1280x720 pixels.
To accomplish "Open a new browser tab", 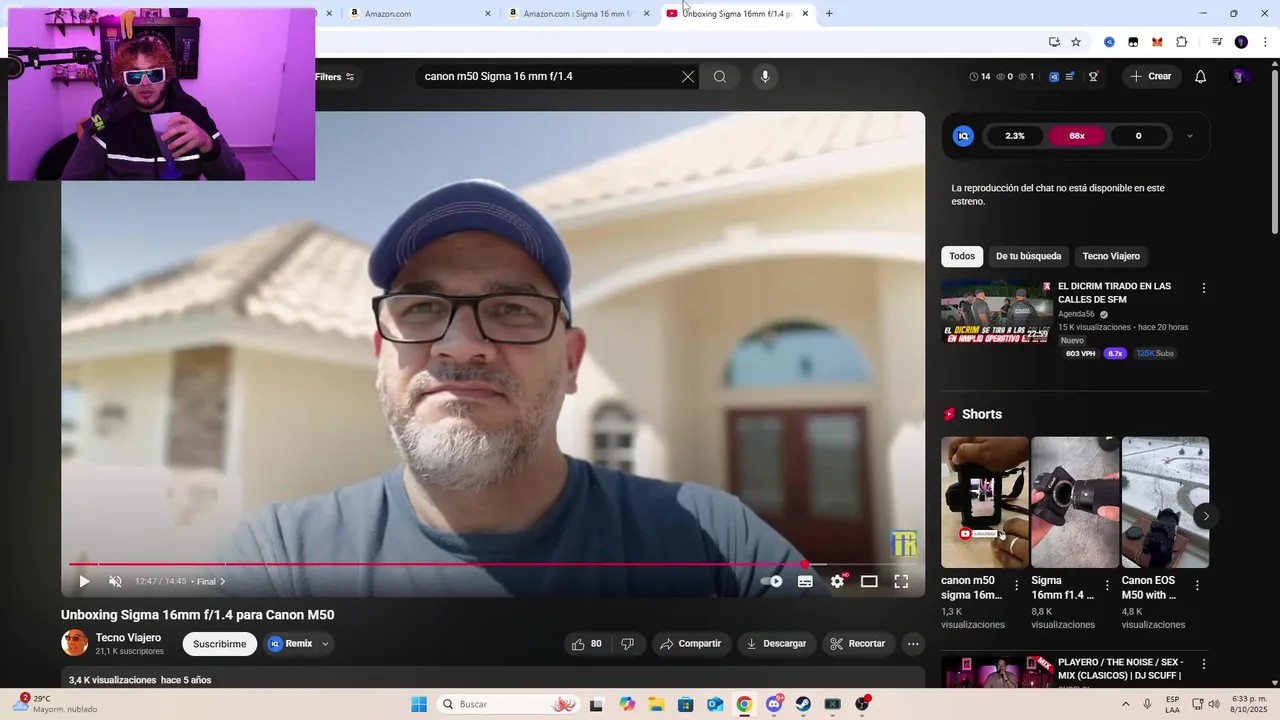I will (x=829, y=14).
